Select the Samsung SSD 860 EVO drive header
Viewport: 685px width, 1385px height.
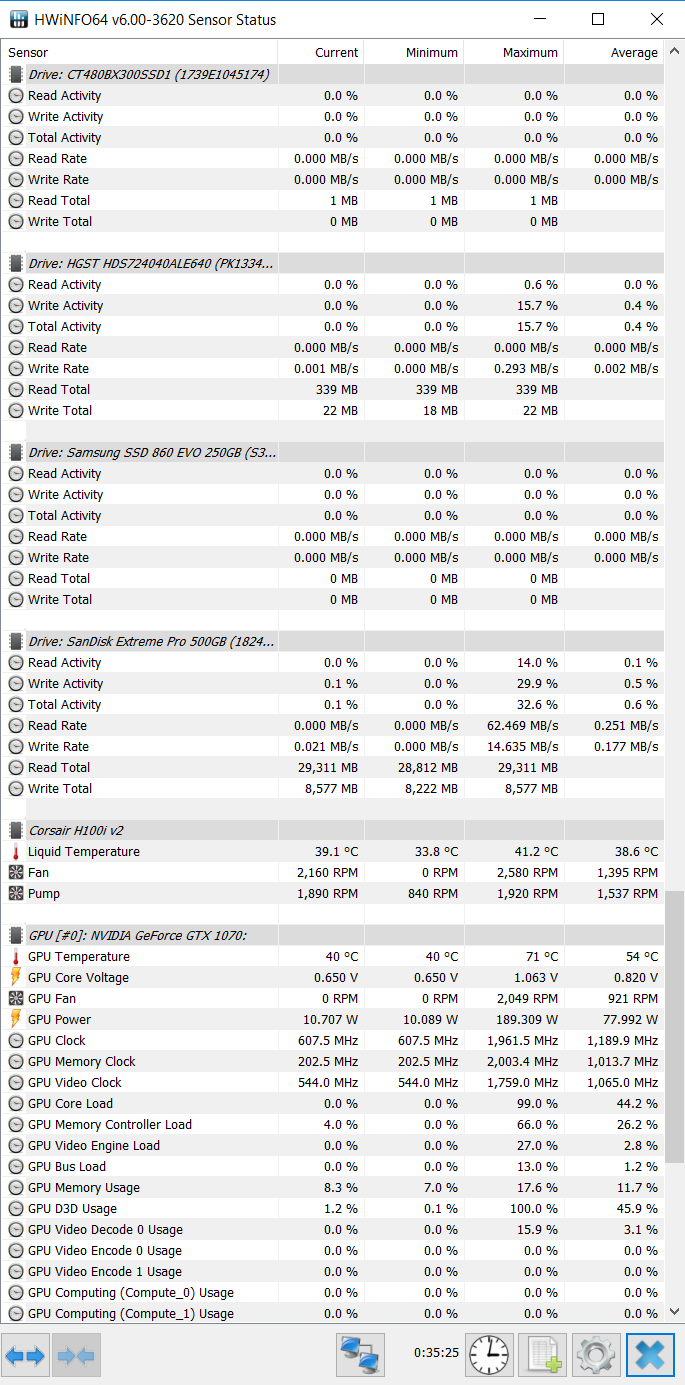coord(152,452)
